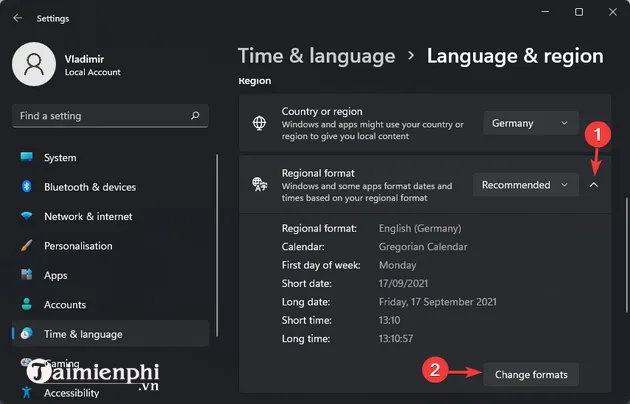Click the back arrow in Settings header
The image size is (630, 404).
(17, 17)
